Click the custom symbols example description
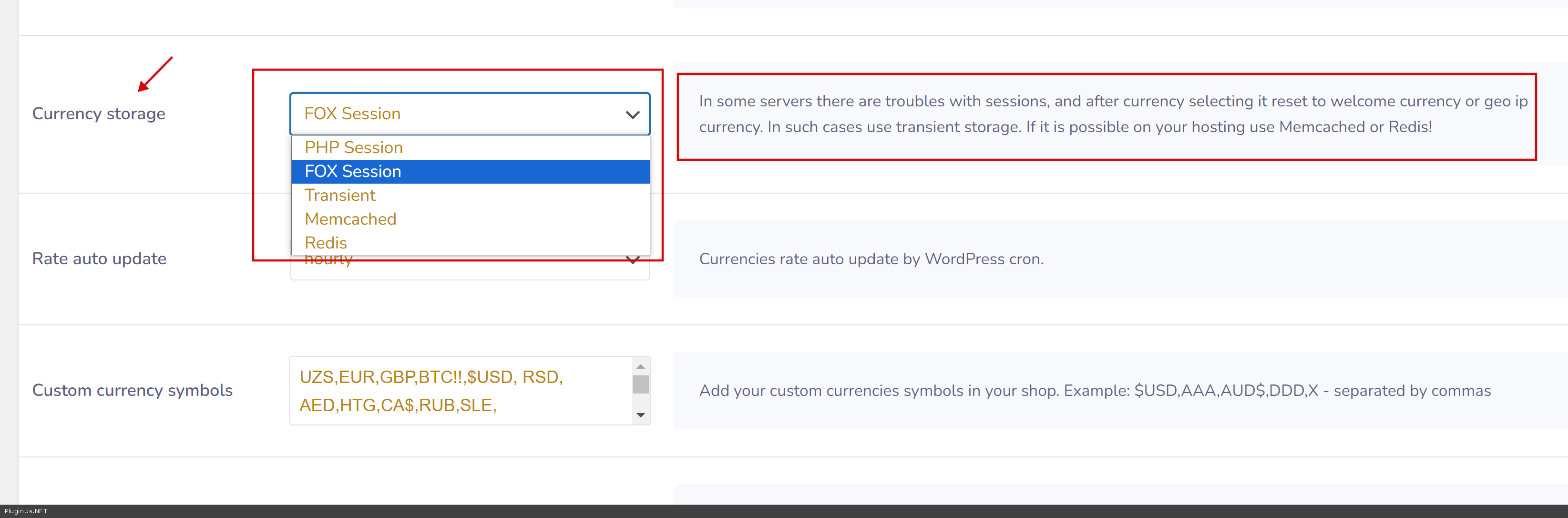Viewport: 1568px width, 518px height. (x=1095, y=391)
